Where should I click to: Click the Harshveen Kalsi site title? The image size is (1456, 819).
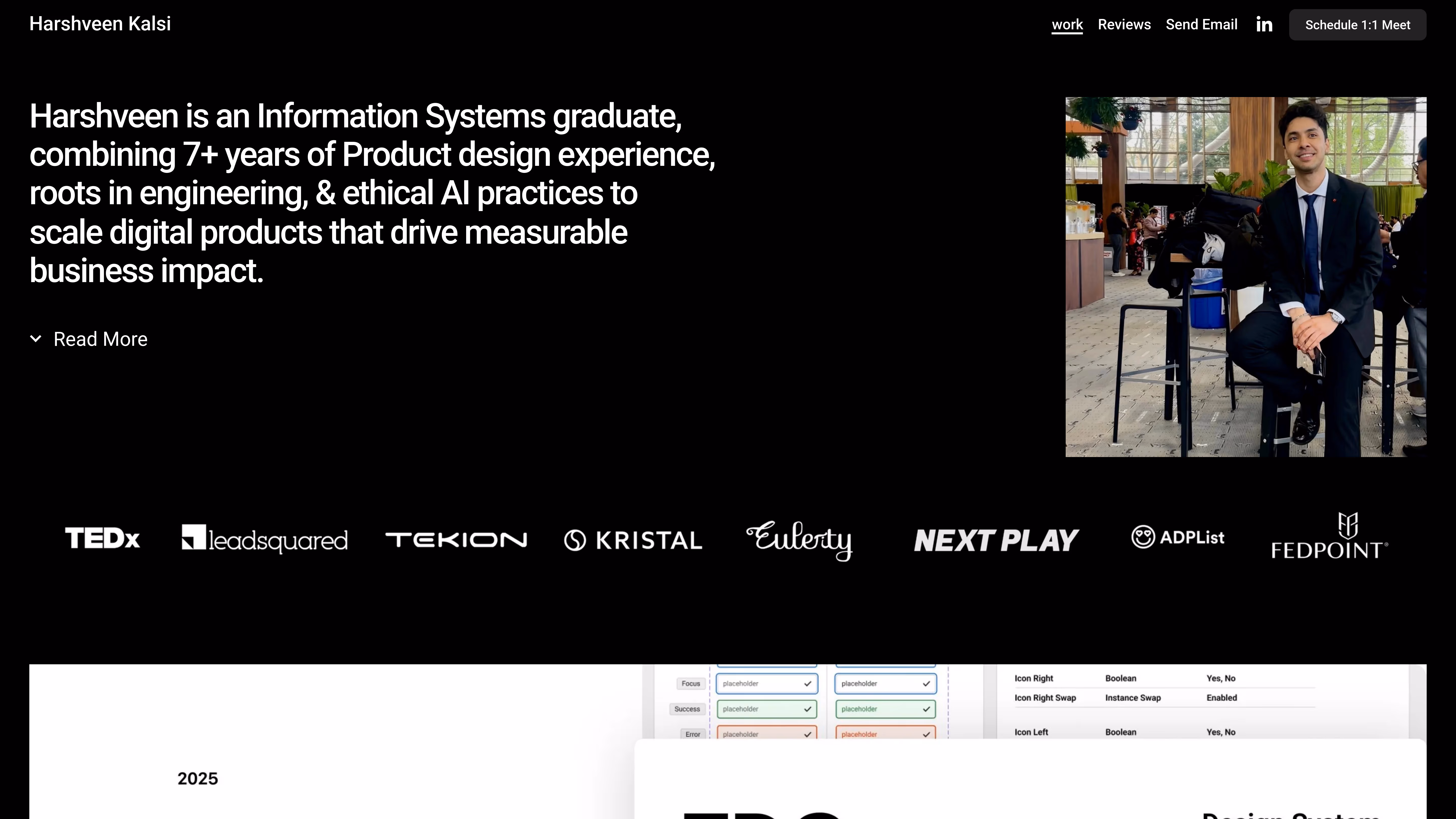[x=100, y=24]
